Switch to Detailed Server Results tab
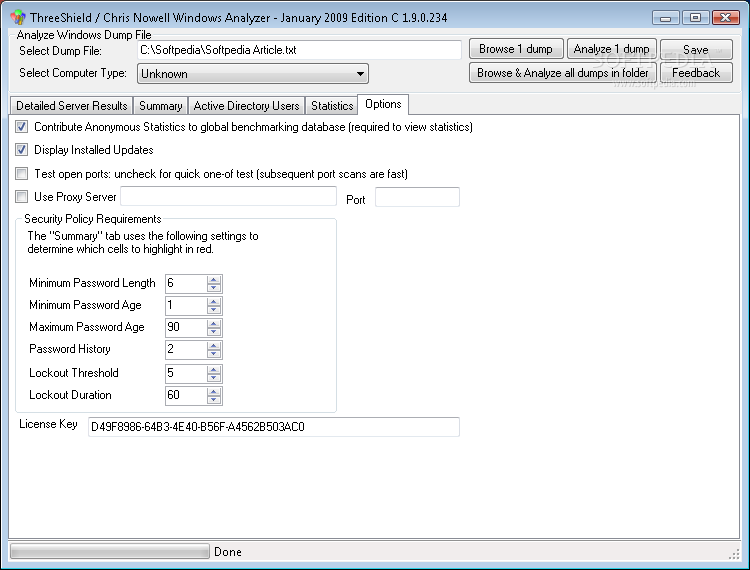This screenshot has width=750, height=570. (x=72, y=106)
